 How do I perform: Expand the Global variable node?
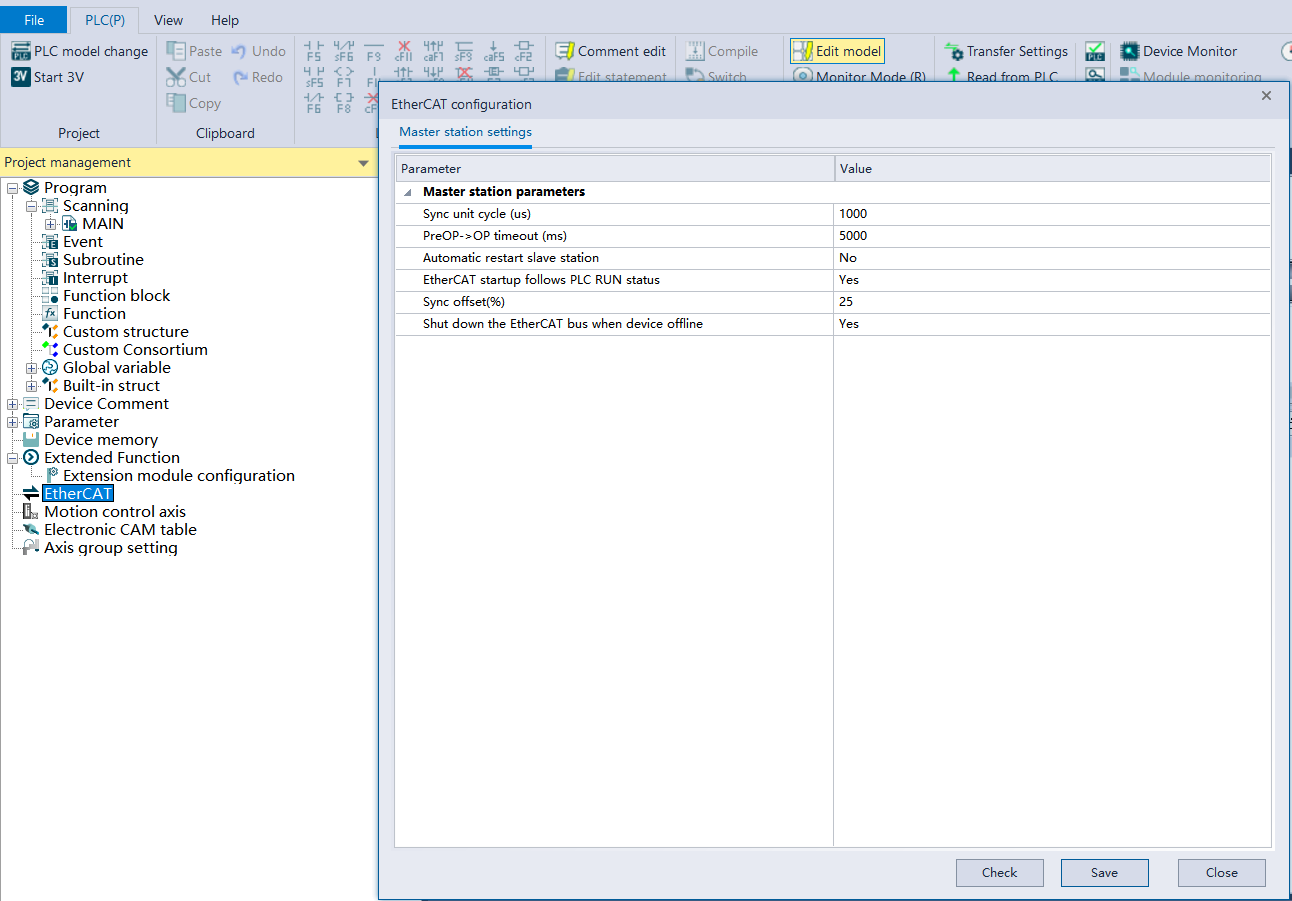tap(32, 368)
